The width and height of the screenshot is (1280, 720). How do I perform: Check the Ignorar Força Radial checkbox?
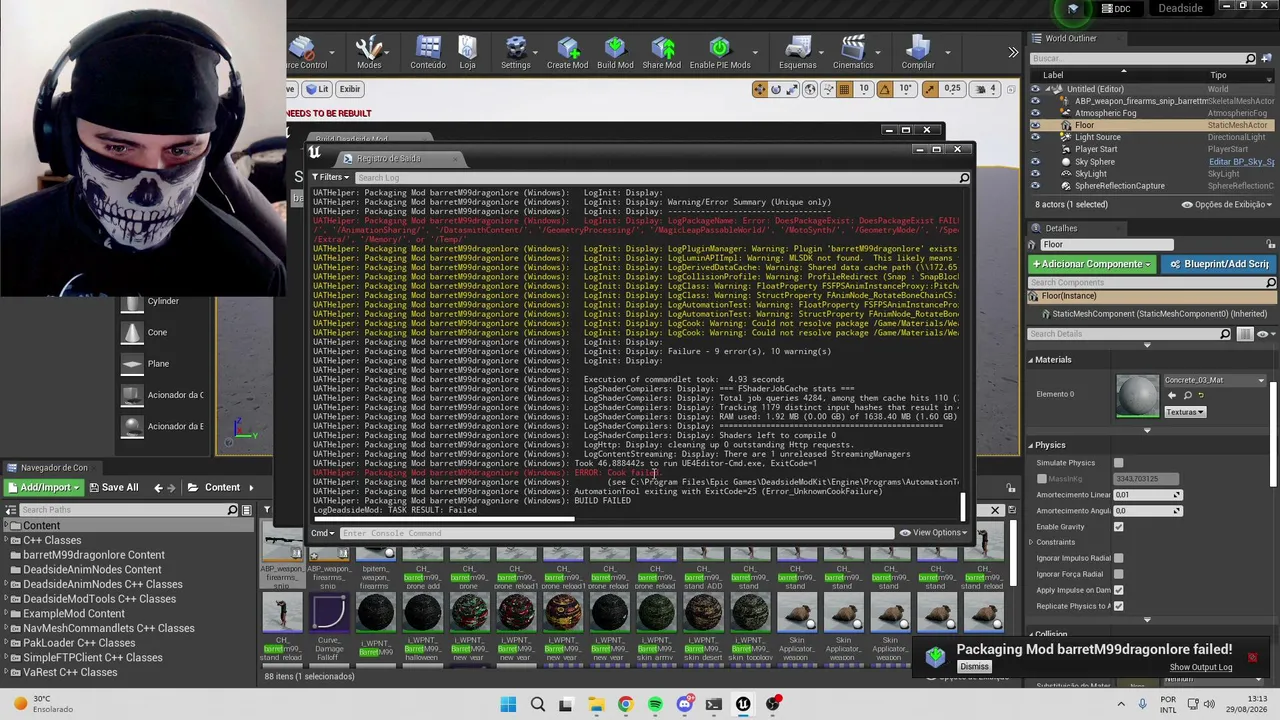(x=1118, y=574)
